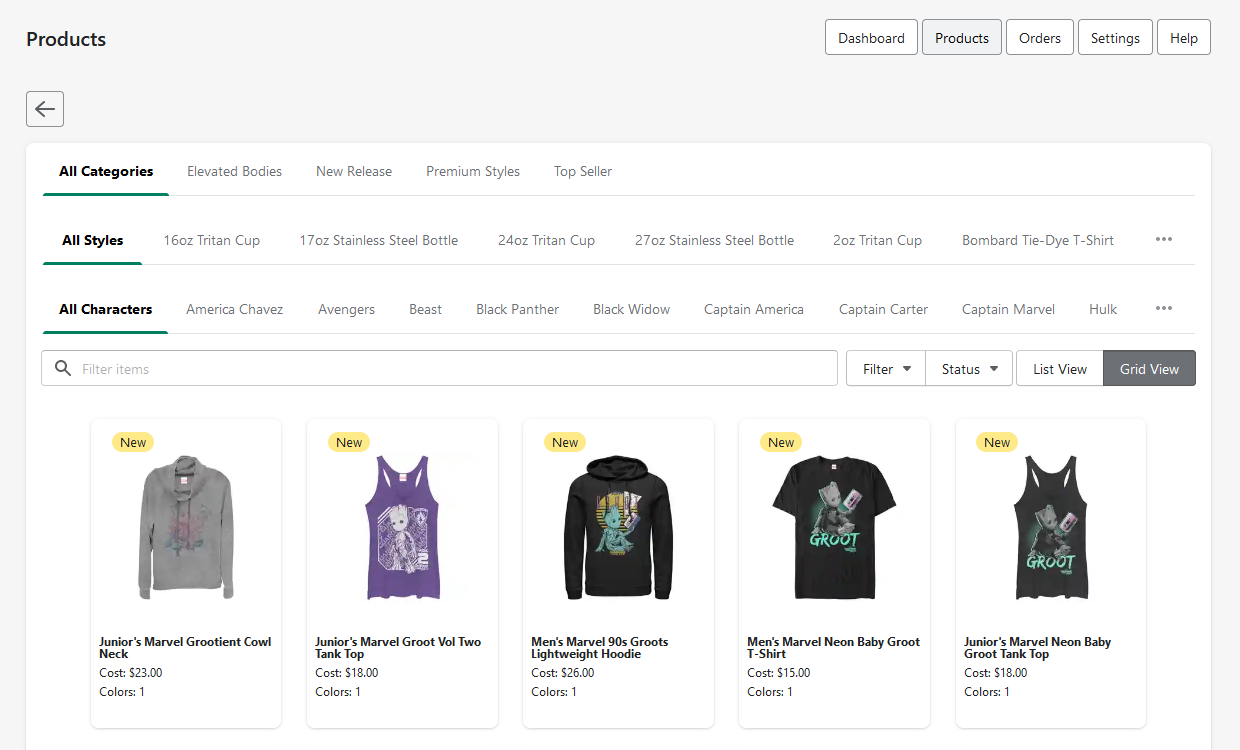Click the Cost: $15.00 price text
Image resolution: width=1240 pixels, height=750 pixels.
[779, 673]
